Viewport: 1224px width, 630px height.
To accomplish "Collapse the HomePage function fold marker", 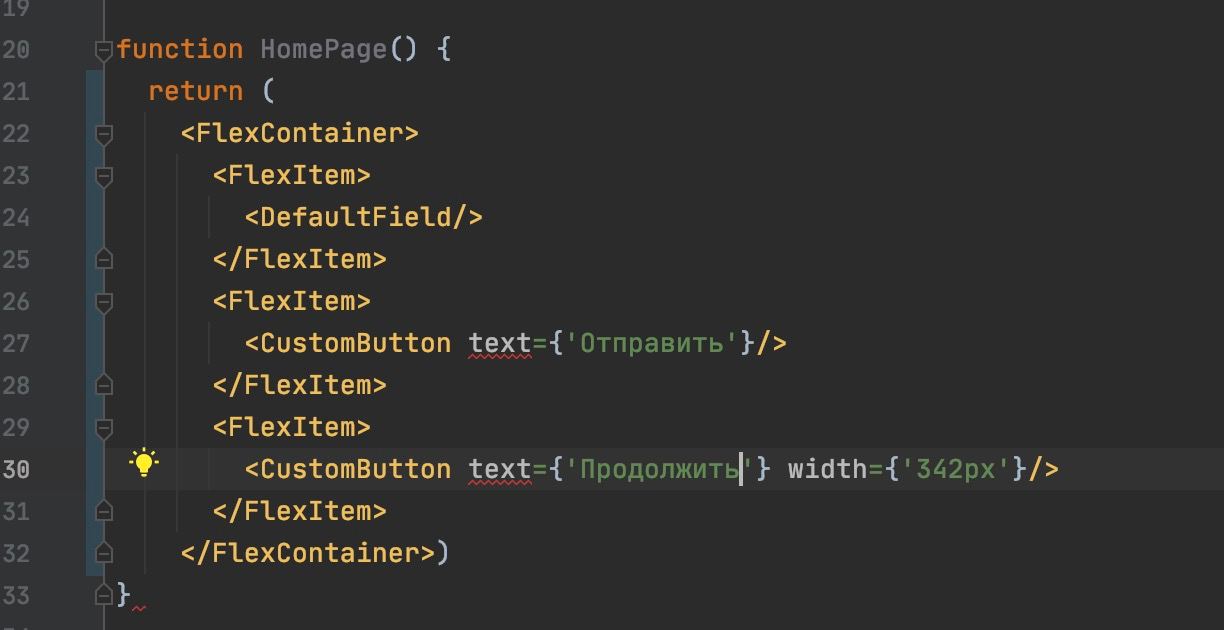I will (x=103, y=49).
